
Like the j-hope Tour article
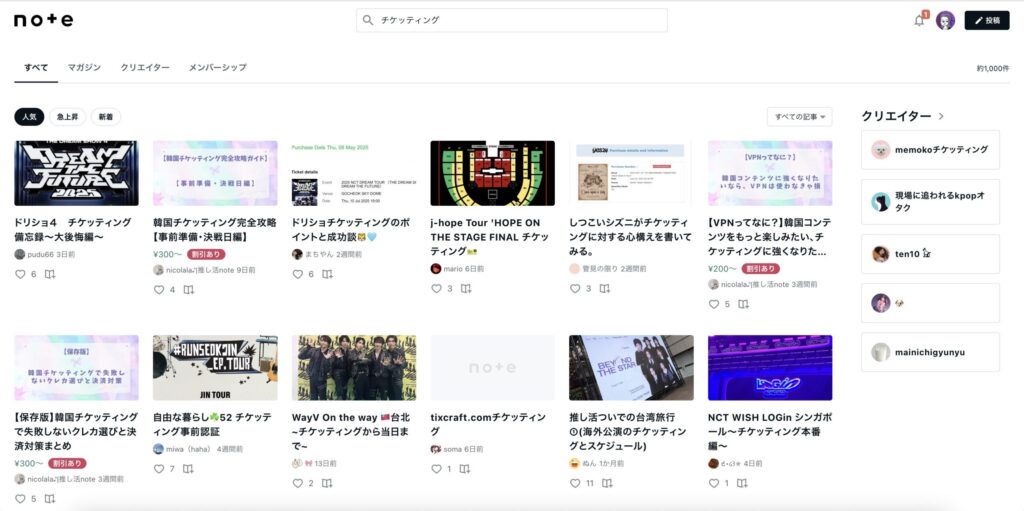436,288
